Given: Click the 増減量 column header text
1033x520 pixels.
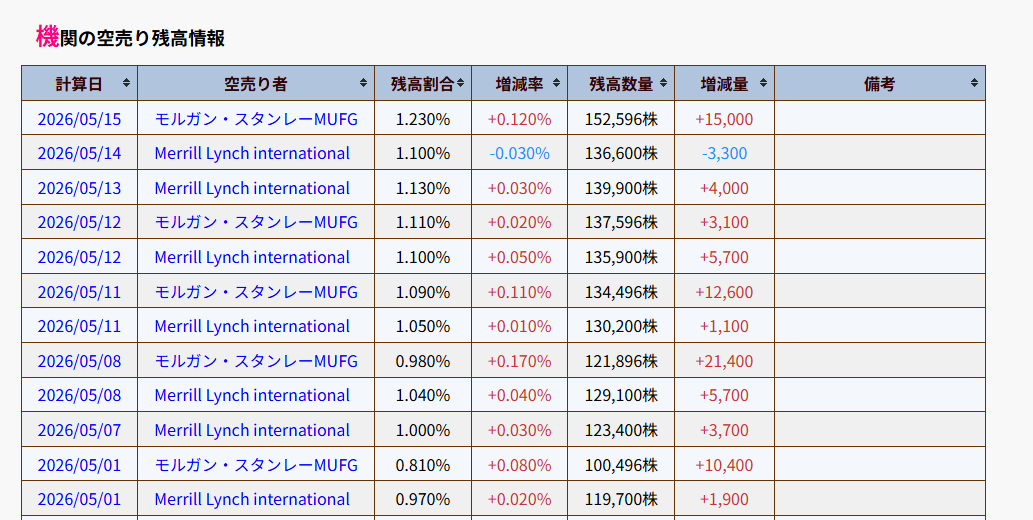Looking at the screenshot, I should pyautogui.click(x=724, y=84).
